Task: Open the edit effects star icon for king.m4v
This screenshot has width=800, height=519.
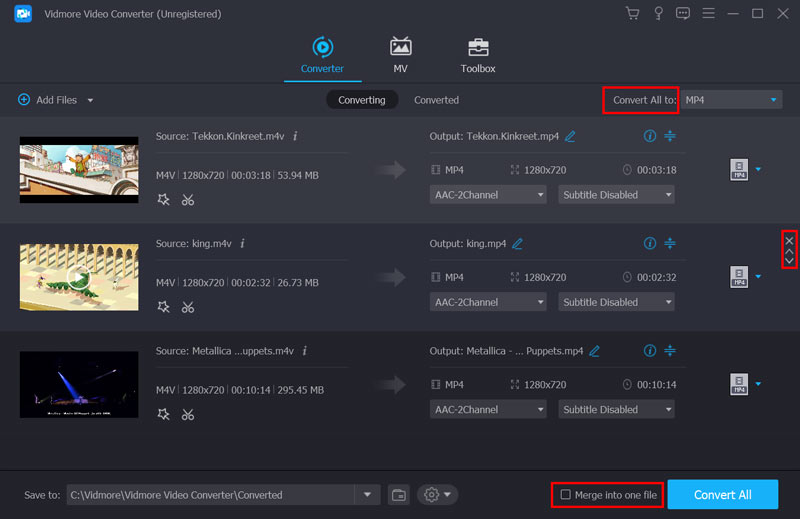Action: (x=164, y=307)
